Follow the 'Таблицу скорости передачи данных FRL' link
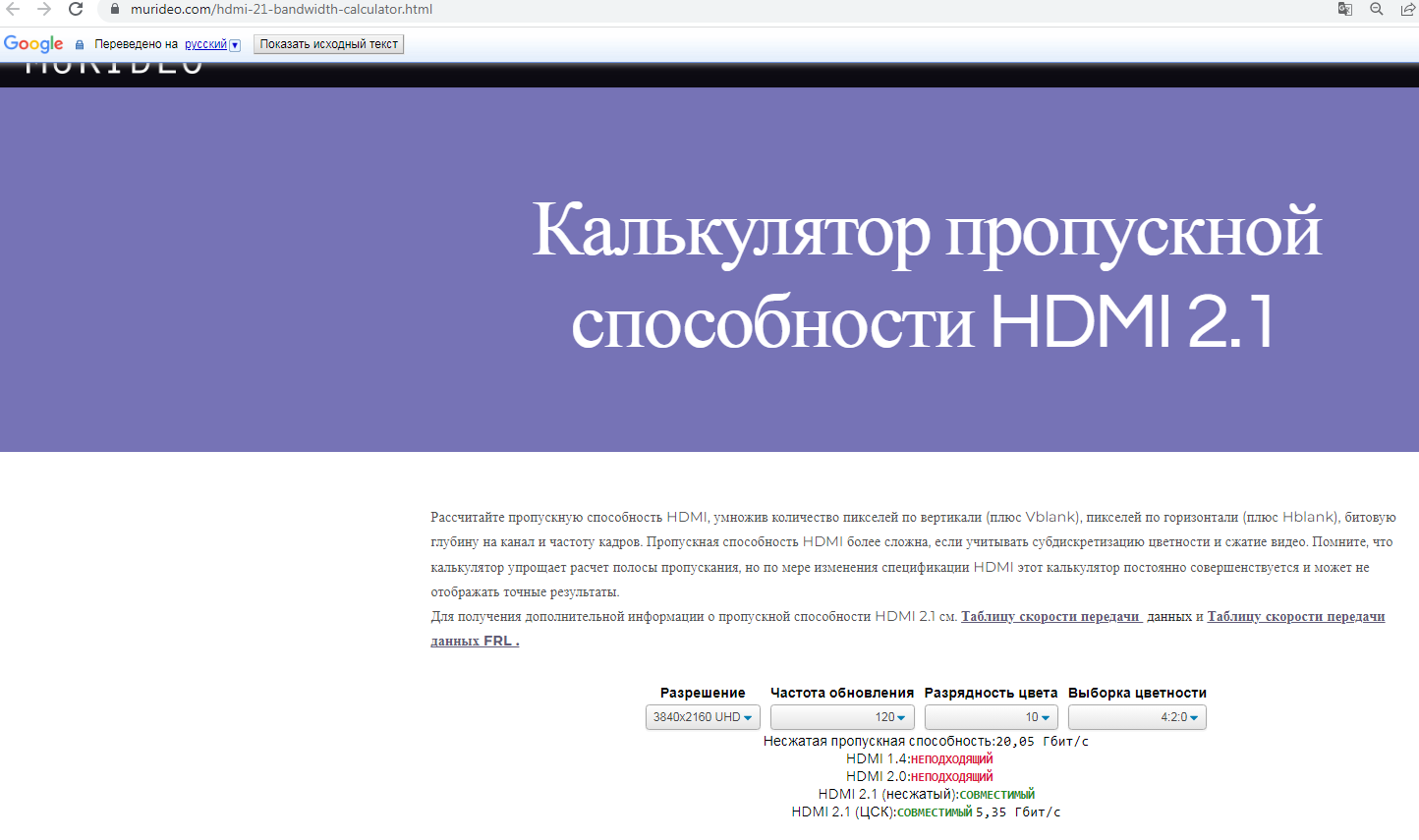This screenshot has height=840, width=1419. point(1295,617)
